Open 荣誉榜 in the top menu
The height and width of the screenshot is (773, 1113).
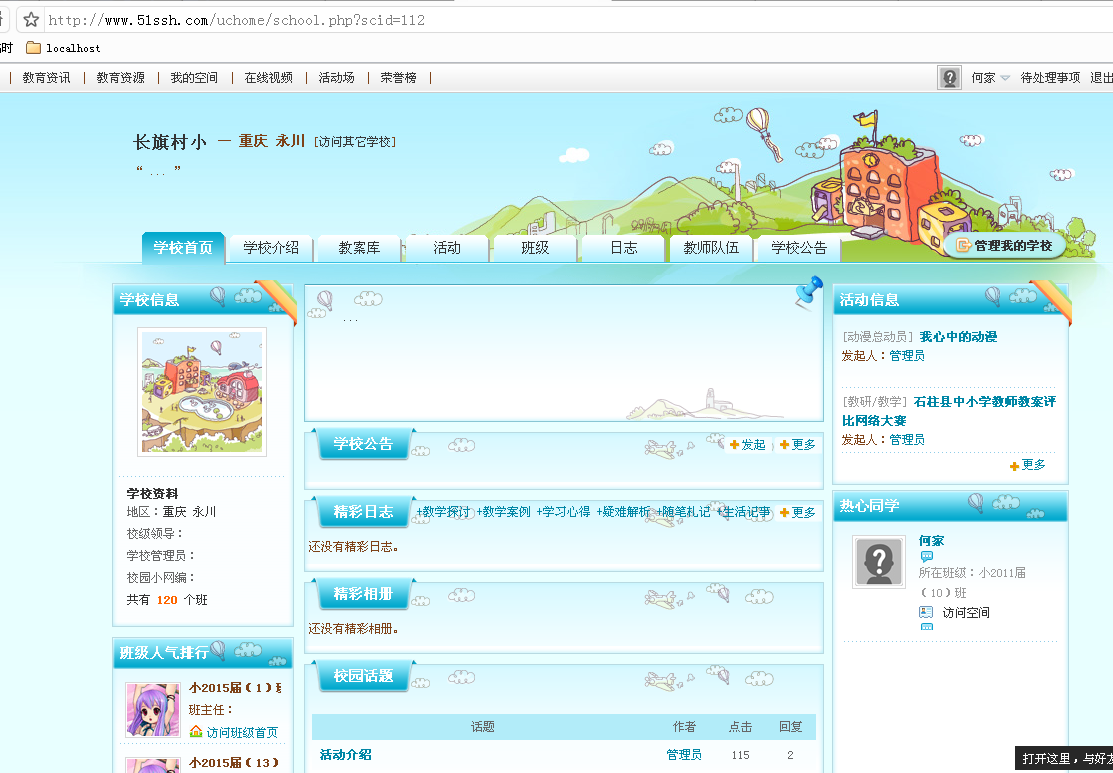click(398, 77)
